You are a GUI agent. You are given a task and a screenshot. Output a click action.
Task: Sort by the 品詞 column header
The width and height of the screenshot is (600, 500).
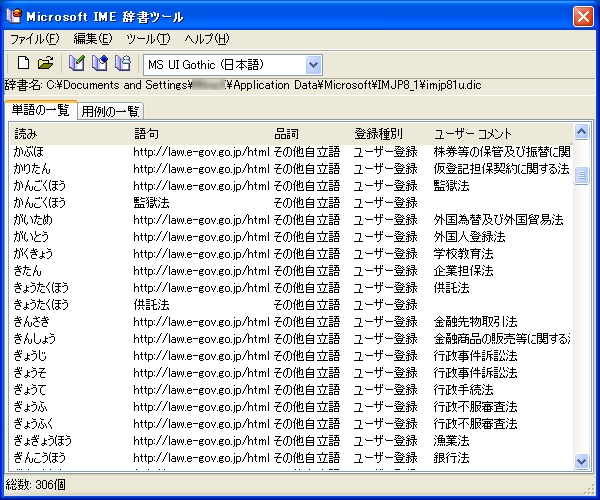[286, 134]
